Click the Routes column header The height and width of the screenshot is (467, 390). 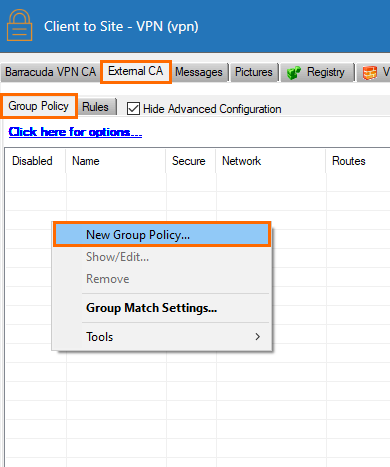tap(358, 161)
